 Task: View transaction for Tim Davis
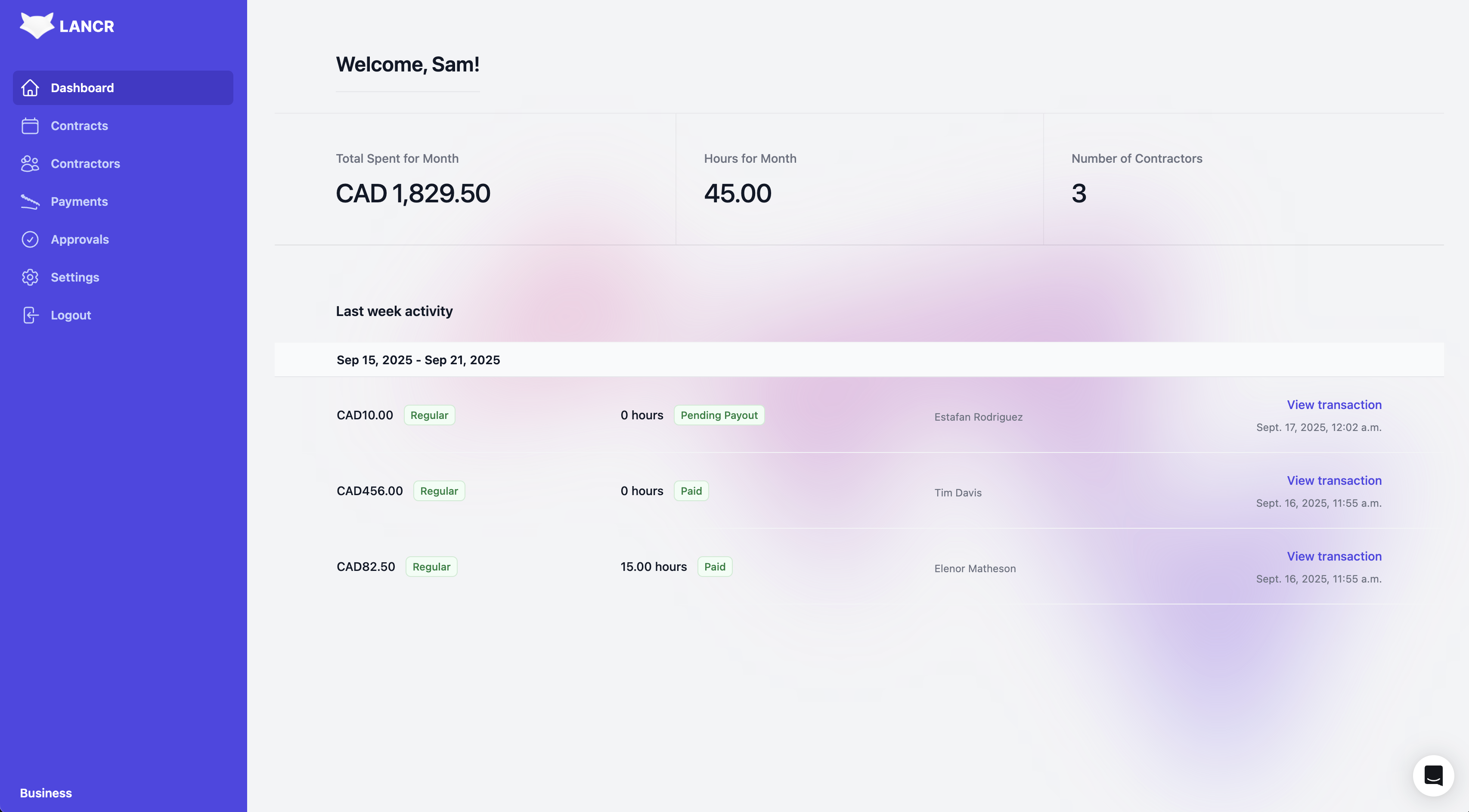[1334, 481]
